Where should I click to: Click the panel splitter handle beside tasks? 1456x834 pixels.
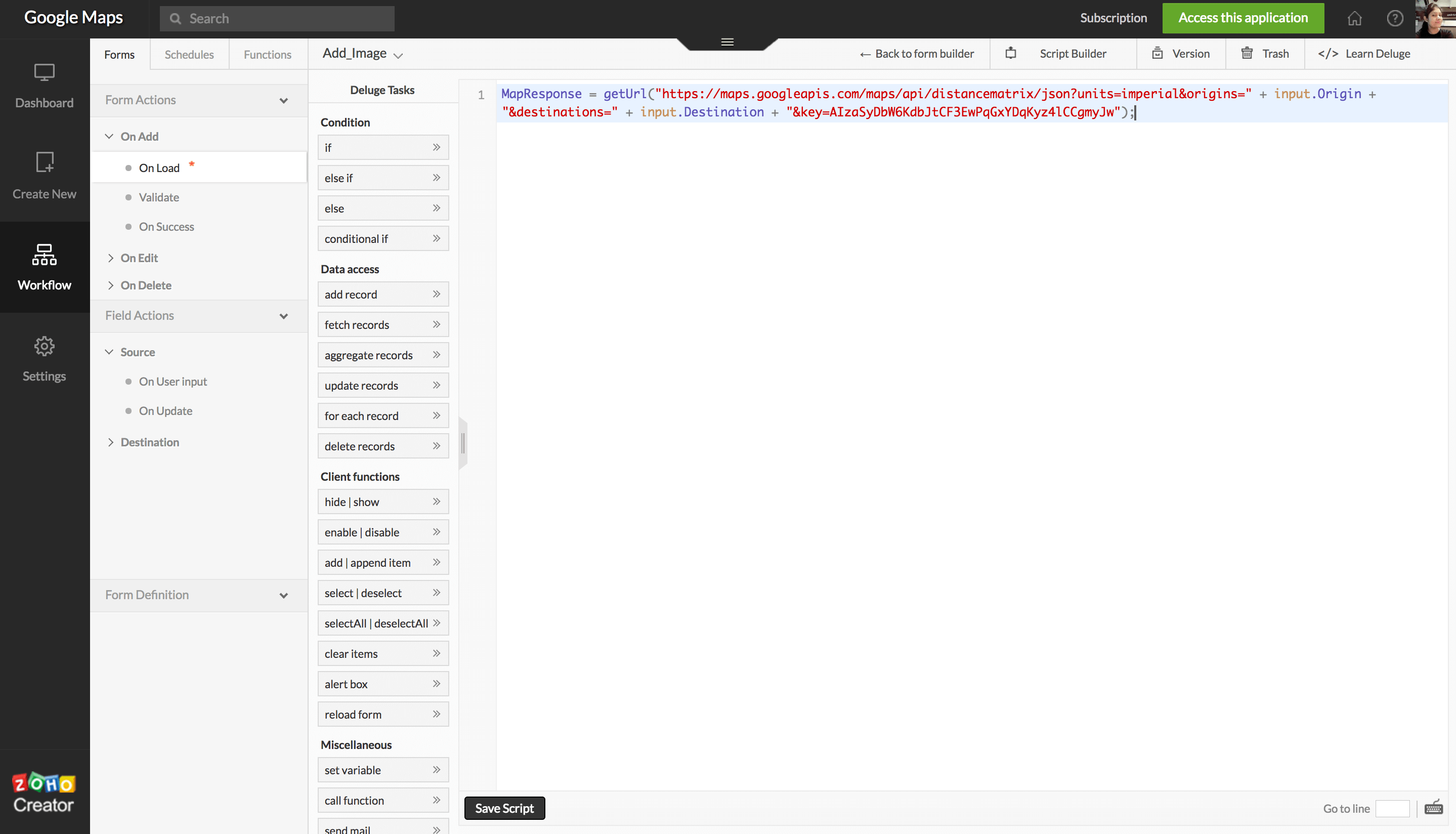[463, 444]
